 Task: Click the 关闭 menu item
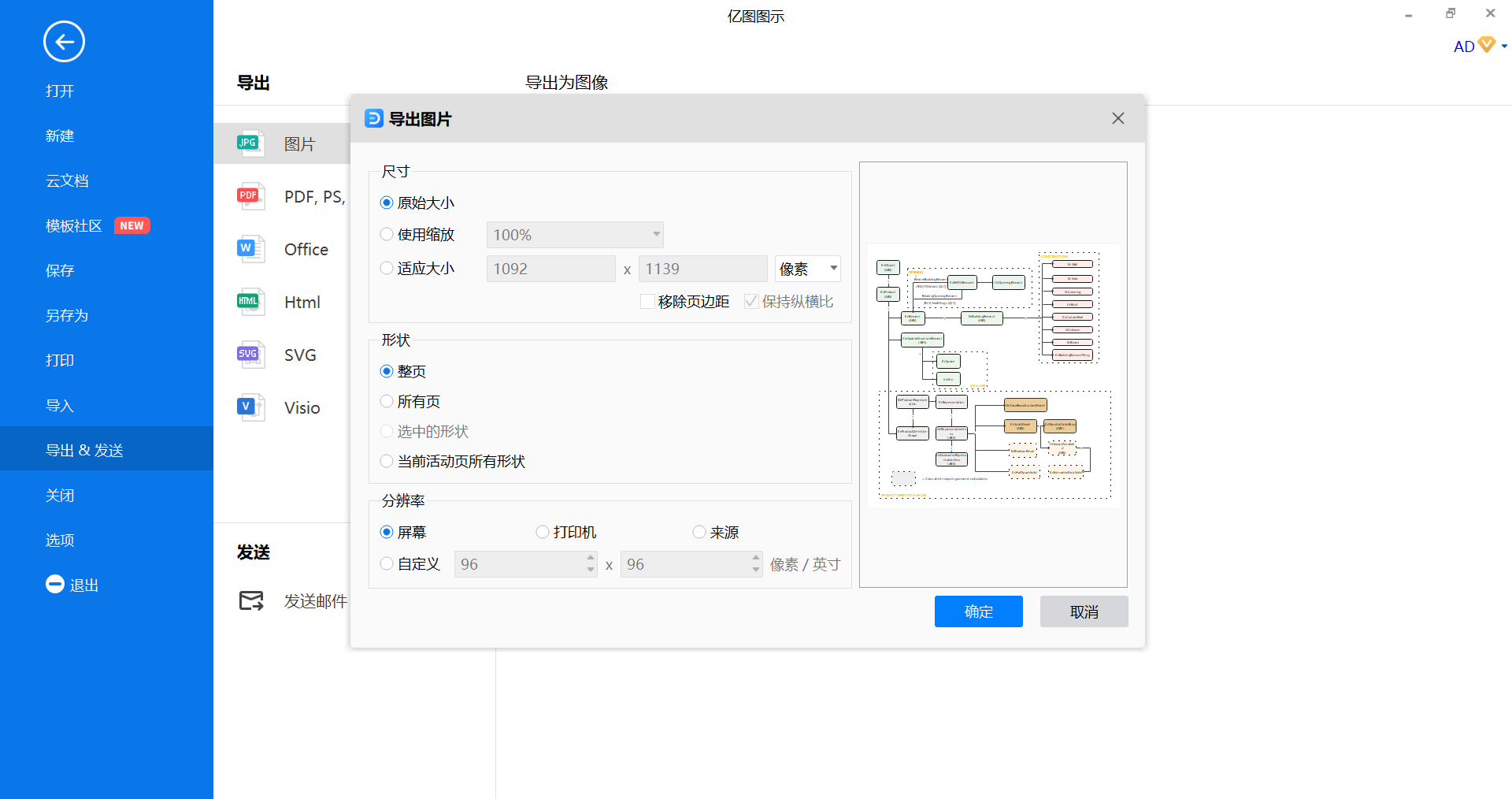tap(60, 495)
